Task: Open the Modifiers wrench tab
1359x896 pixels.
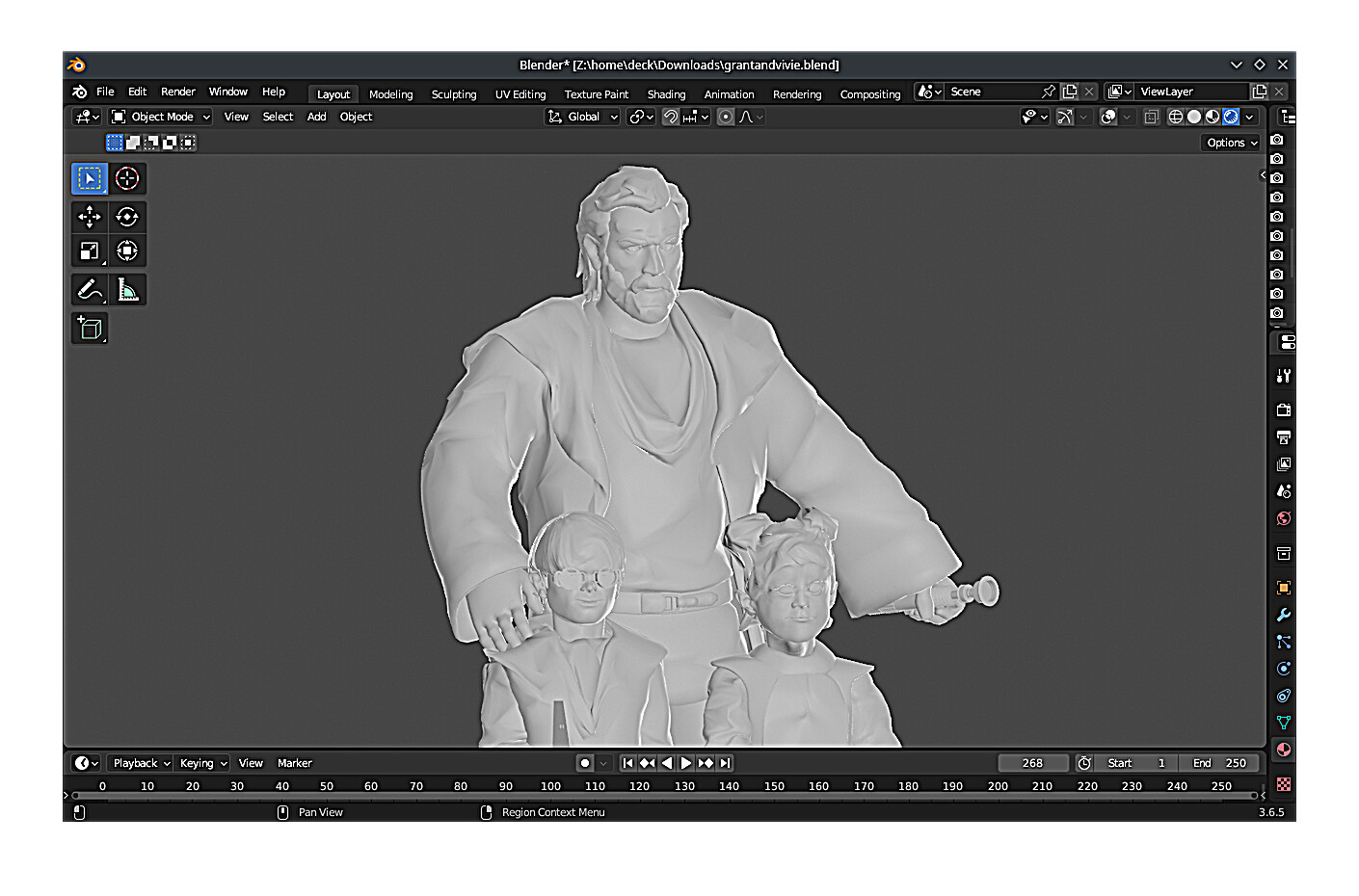Action: click(x=1283, y=615)
